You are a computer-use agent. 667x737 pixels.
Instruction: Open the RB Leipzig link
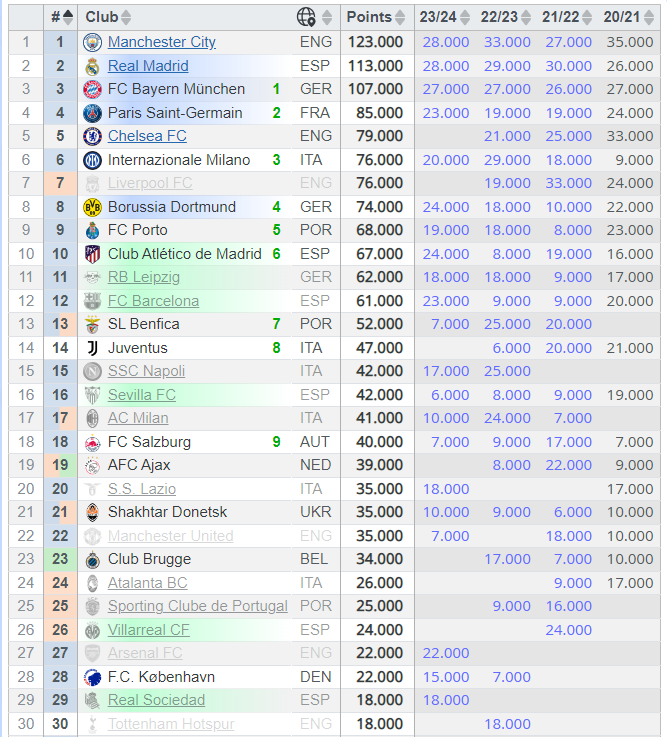(144, 277)
